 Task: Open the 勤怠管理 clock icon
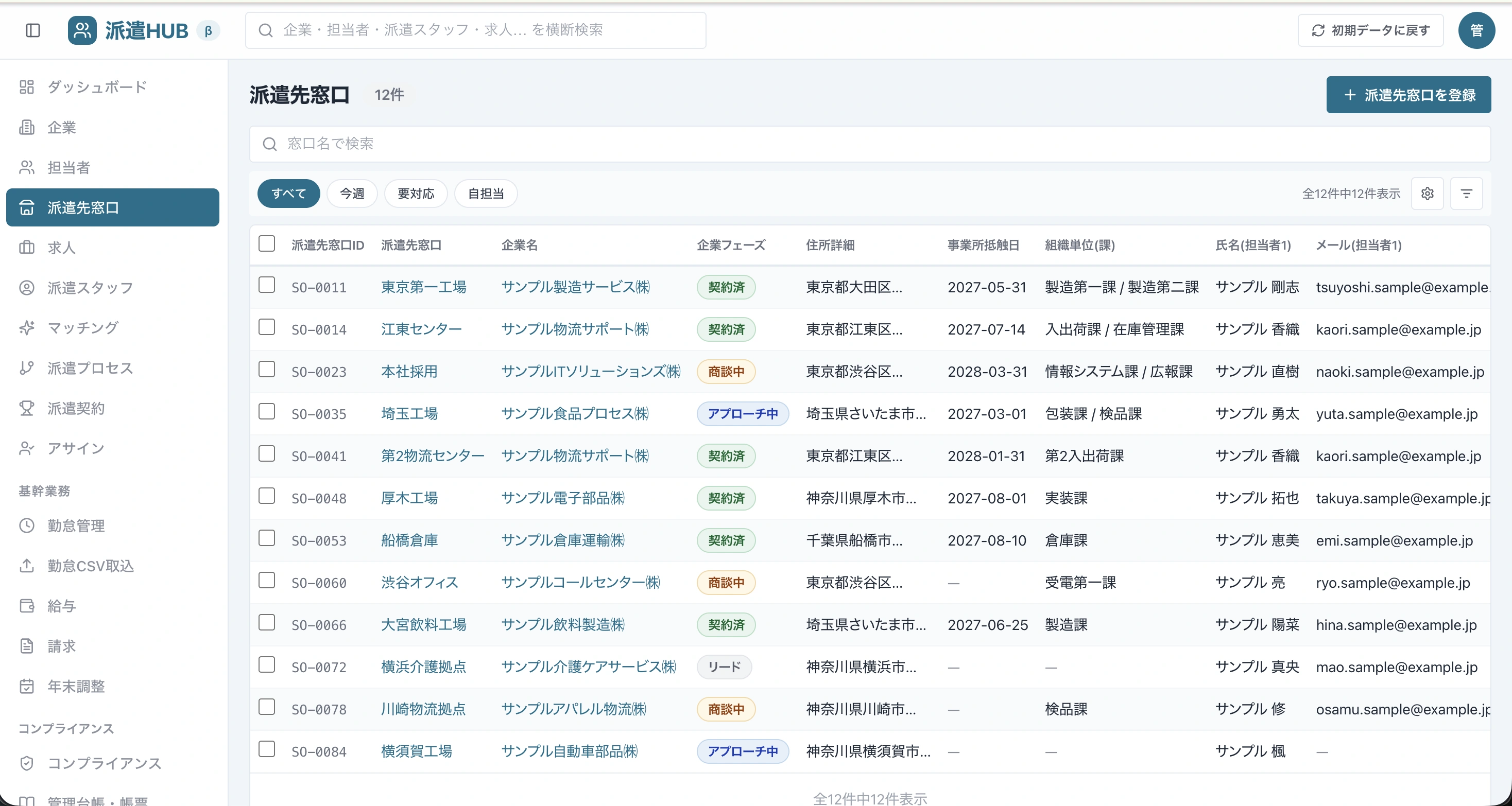click(26, 525)
